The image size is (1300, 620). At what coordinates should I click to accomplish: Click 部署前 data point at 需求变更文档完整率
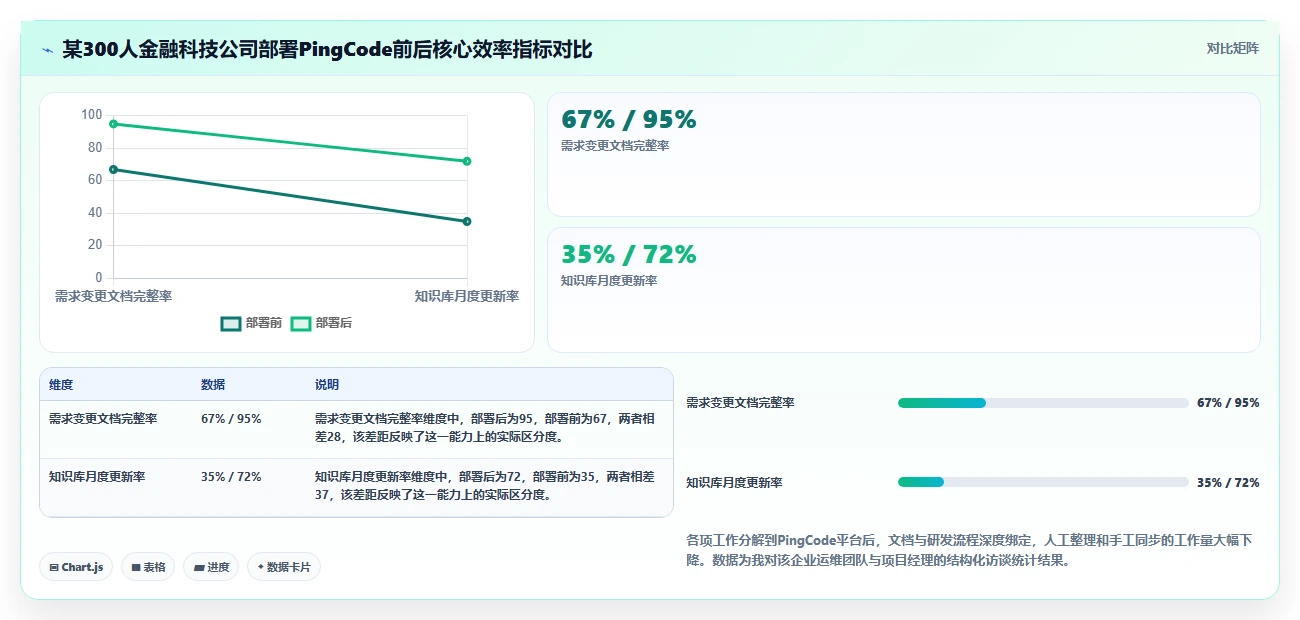click(113, 169)
